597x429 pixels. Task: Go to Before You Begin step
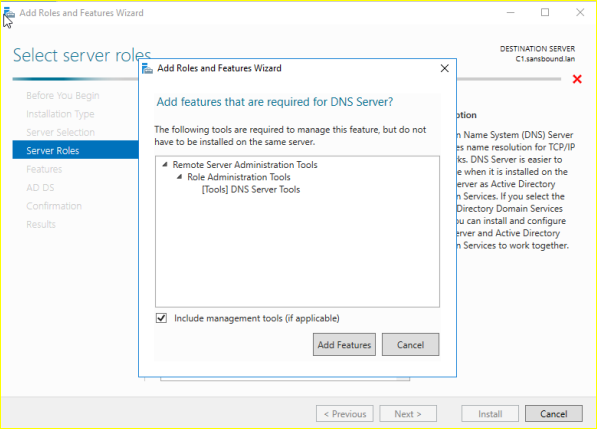click(63, 96)
